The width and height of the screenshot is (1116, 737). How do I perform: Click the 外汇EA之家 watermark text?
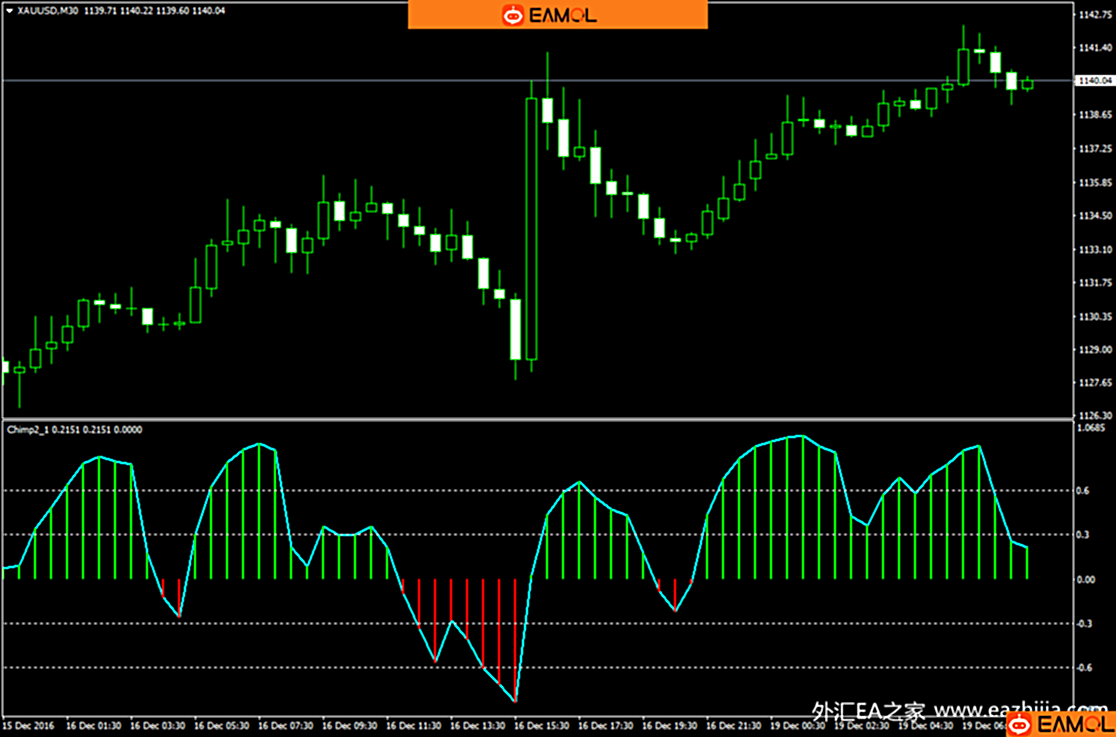coord(868,712)
